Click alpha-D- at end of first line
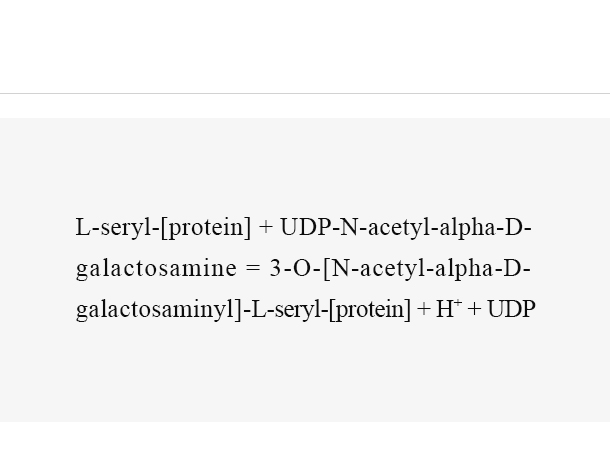Screen dimensions: 610x463 tap(485, 227)
